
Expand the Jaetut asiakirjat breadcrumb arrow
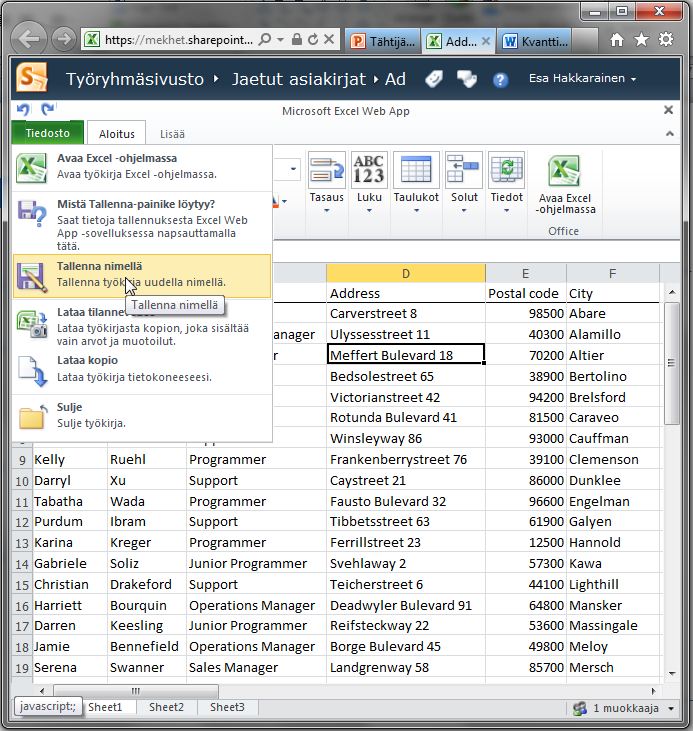coord(376,79)
